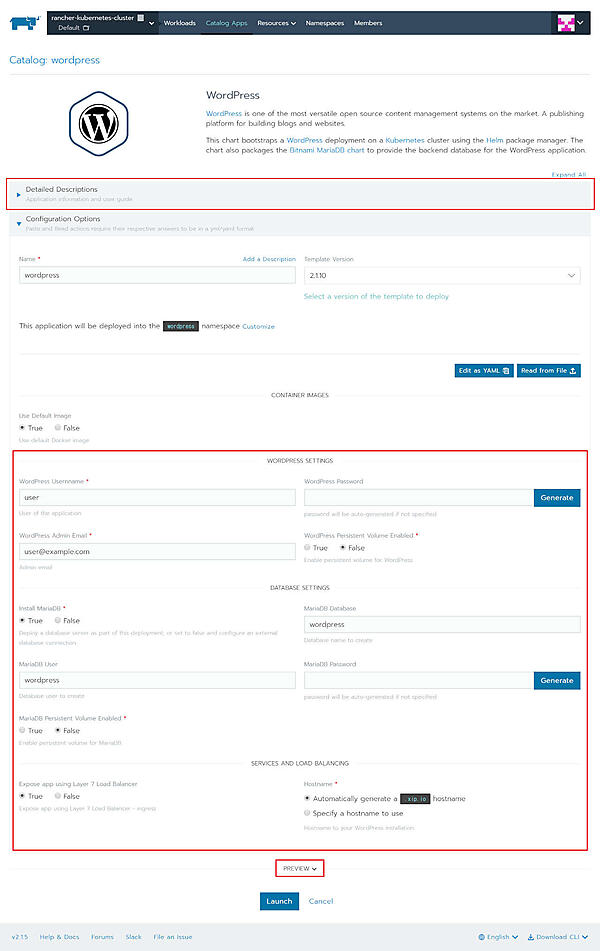Viewport: 600px width, 951px height.
Task: Open the Template Version 2.1.10 dropdown
Action: pyautogui.click(x=442, y=275)
